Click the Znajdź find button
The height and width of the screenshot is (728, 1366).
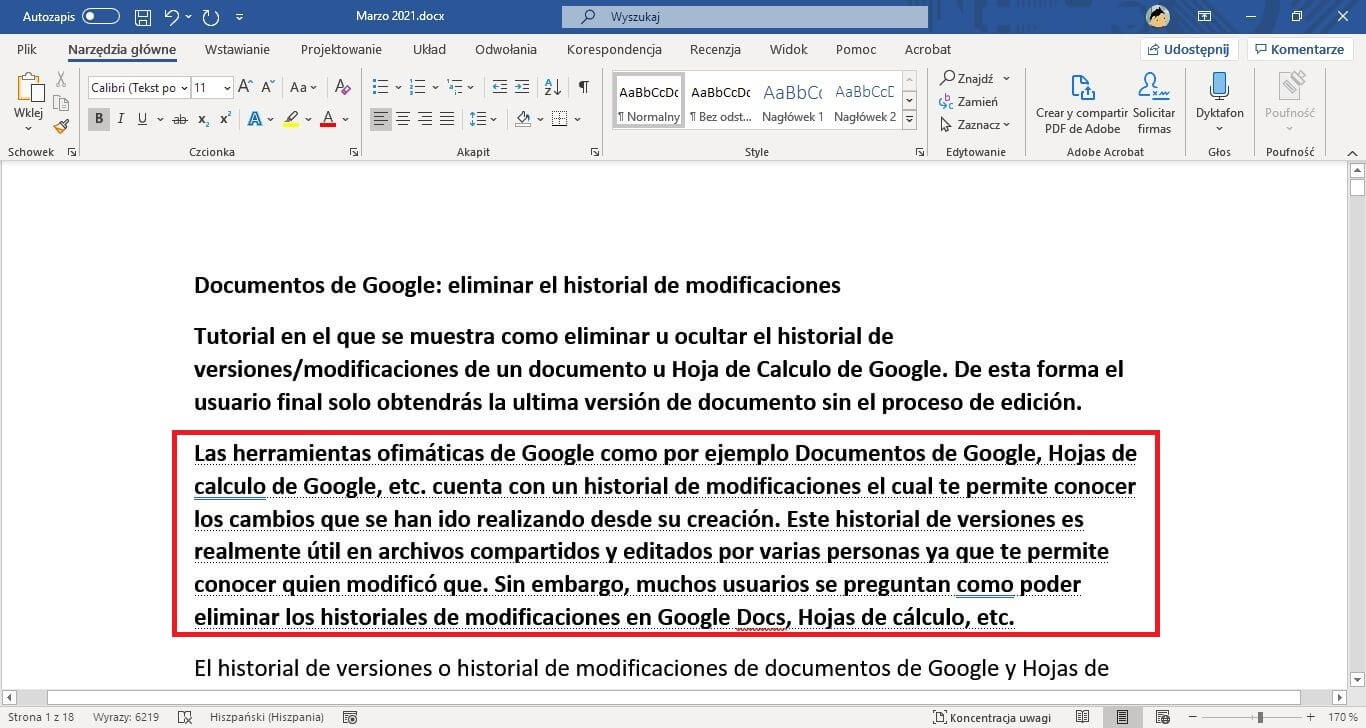(967, 78)
